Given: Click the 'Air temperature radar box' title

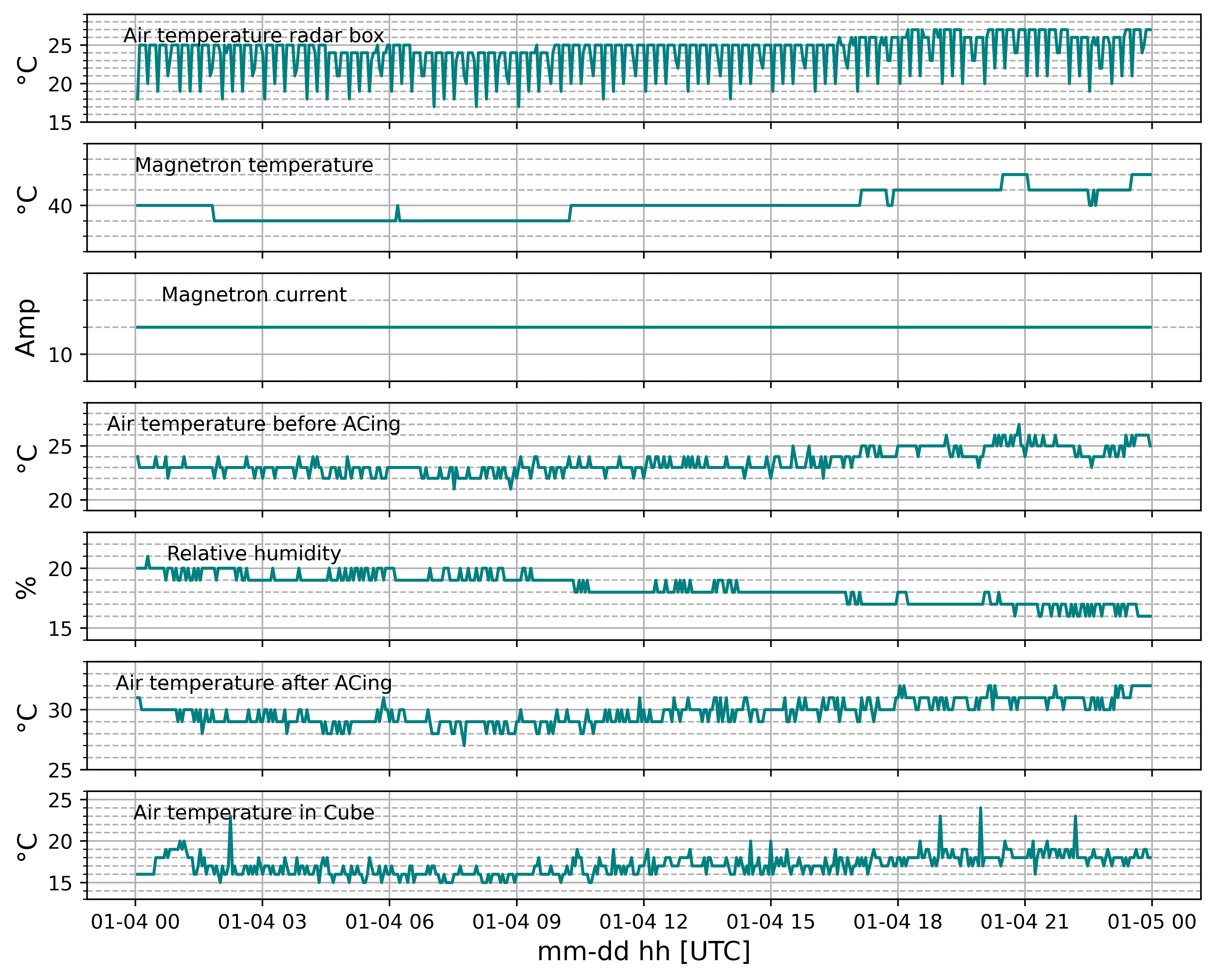Looking at the screenshot, I should (x=254, y=36).
